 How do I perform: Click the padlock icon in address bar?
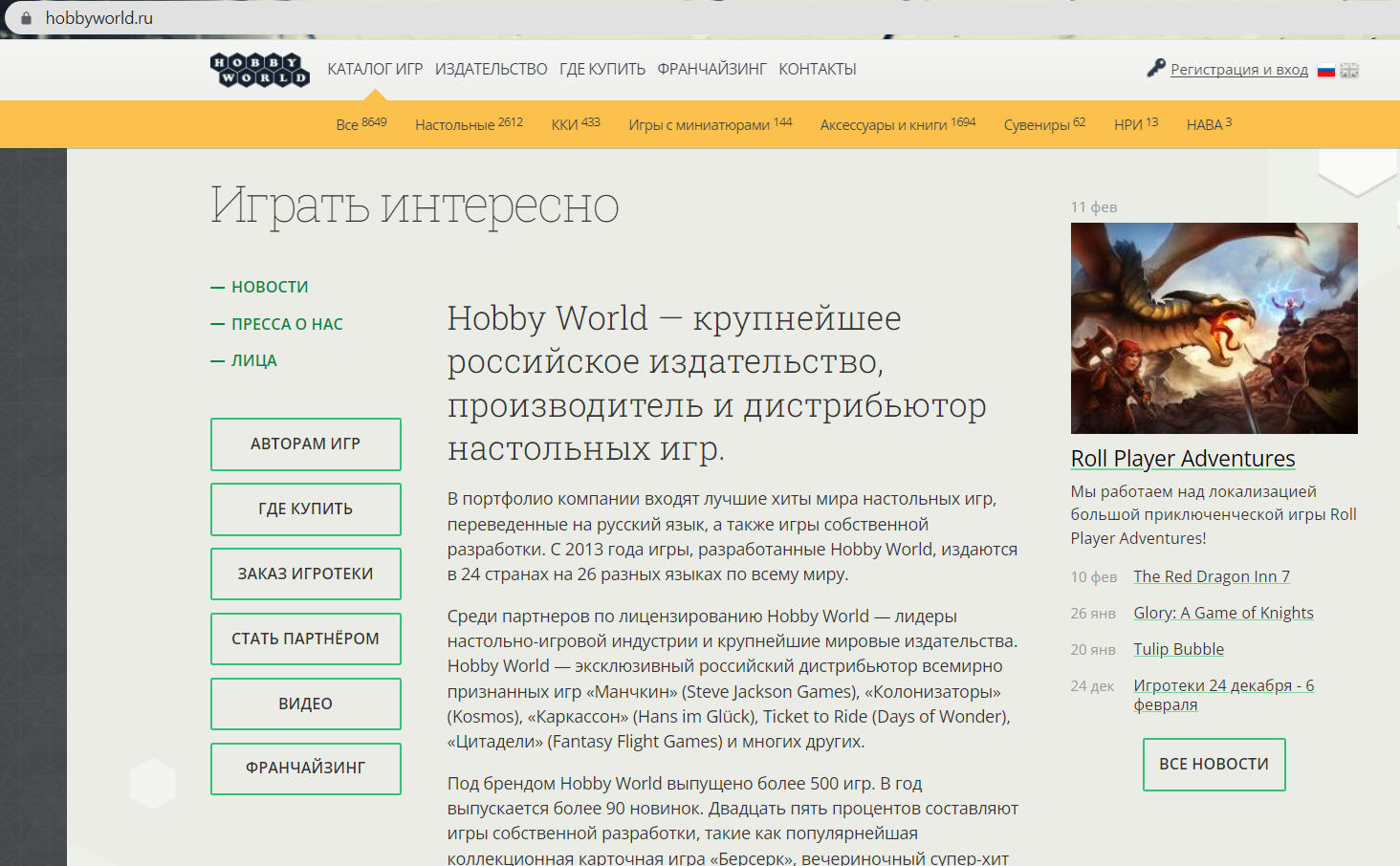click(26, 18)
